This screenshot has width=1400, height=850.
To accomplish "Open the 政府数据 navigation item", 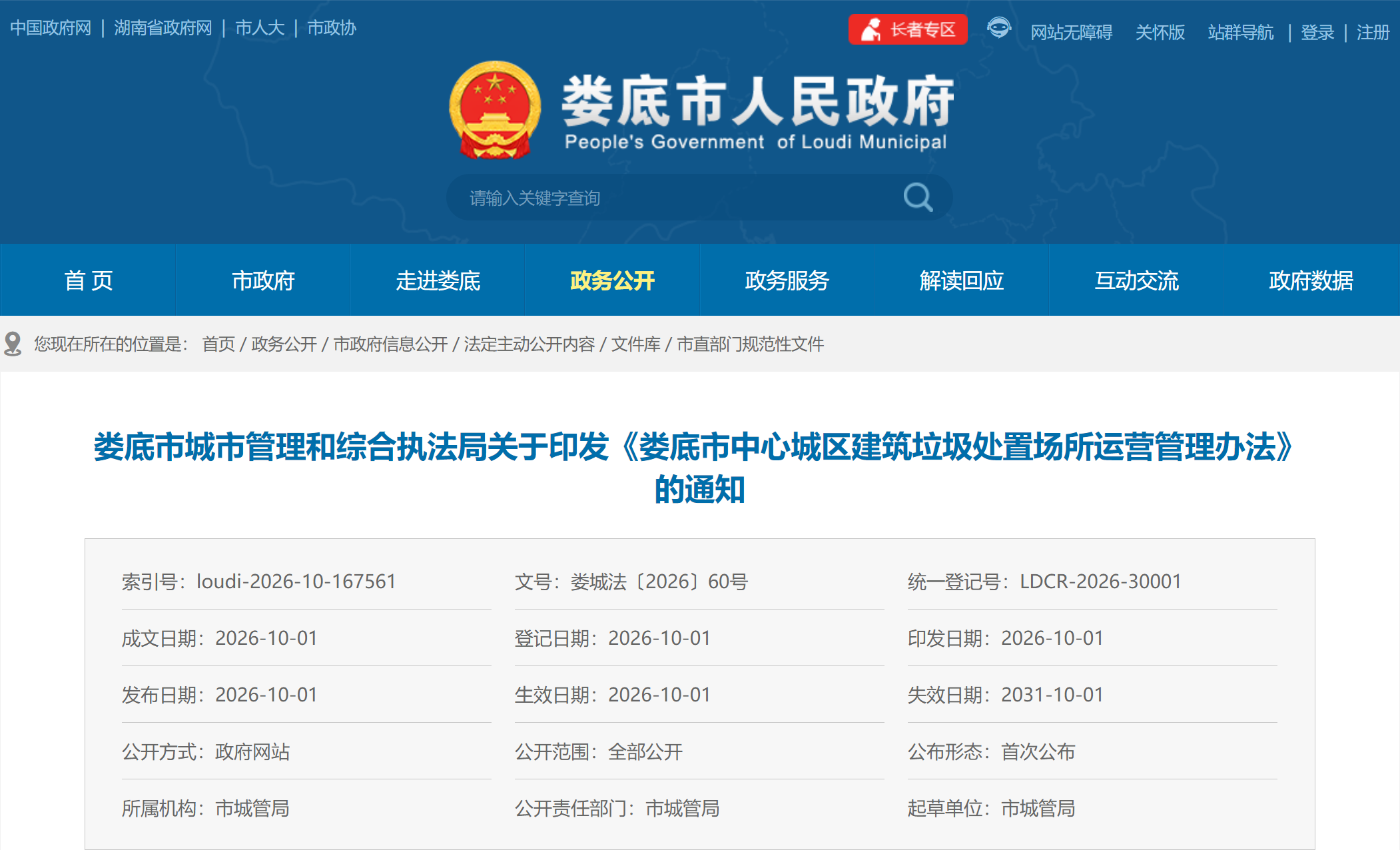I will (x=1311, y=280).
